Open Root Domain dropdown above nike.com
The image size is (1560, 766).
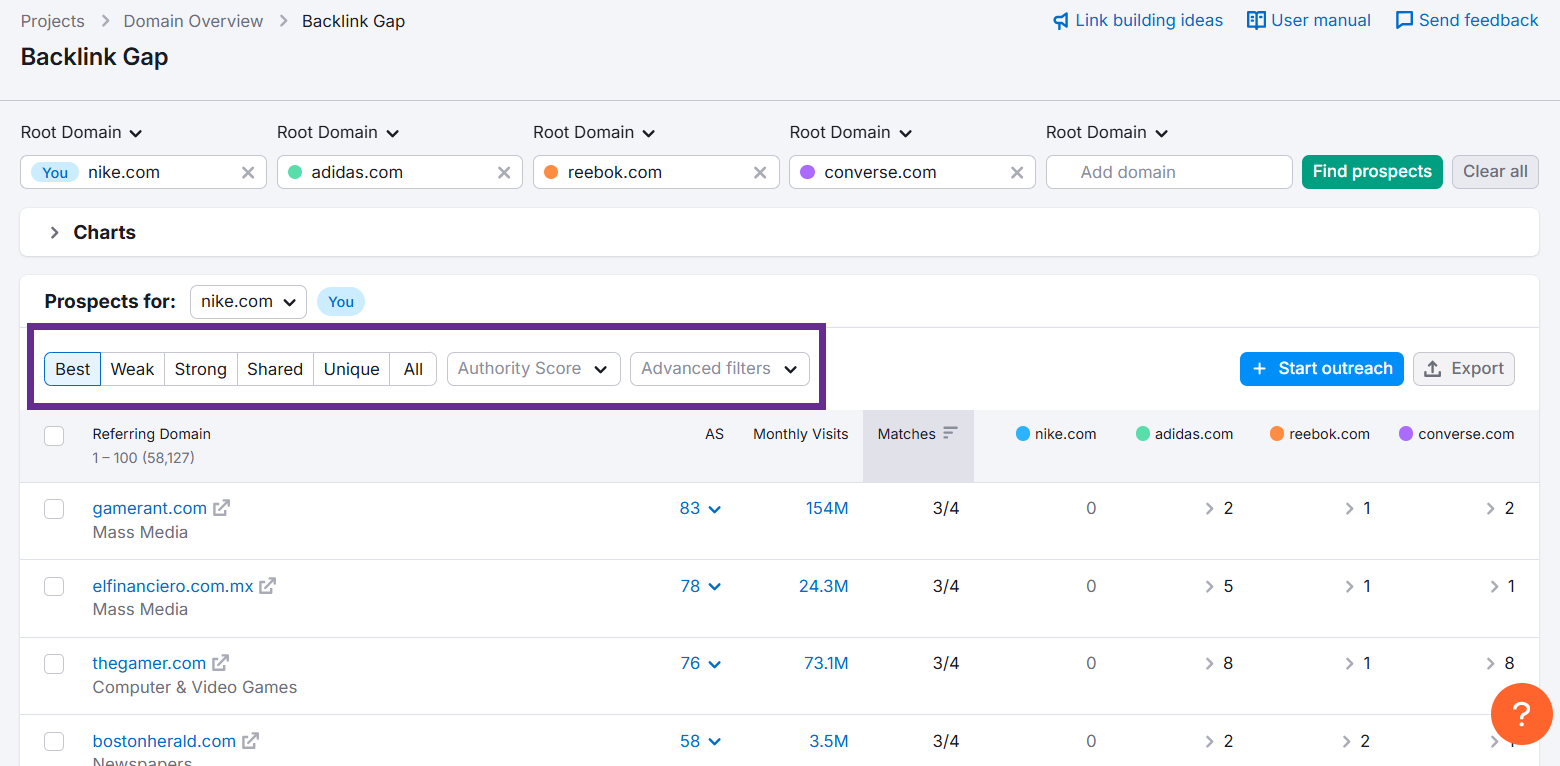pyautogui.click(x=82, y=132)
